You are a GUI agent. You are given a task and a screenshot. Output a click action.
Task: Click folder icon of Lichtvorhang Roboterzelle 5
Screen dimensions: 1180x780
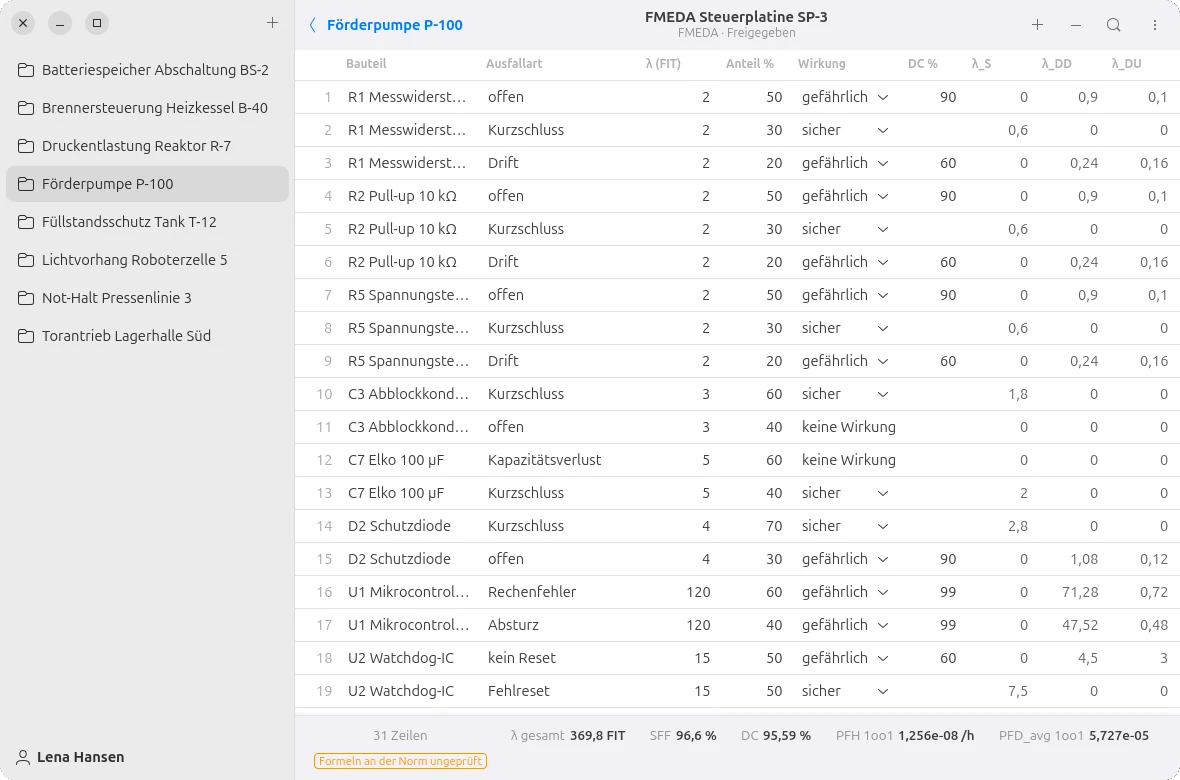pos(26,261)
